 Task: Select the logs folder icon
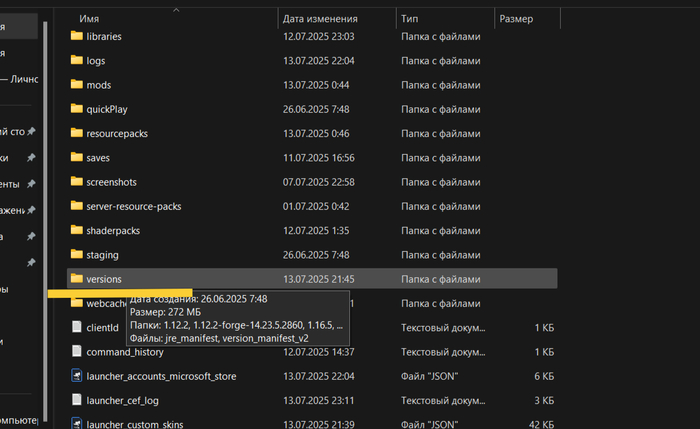tap(76, 60)
